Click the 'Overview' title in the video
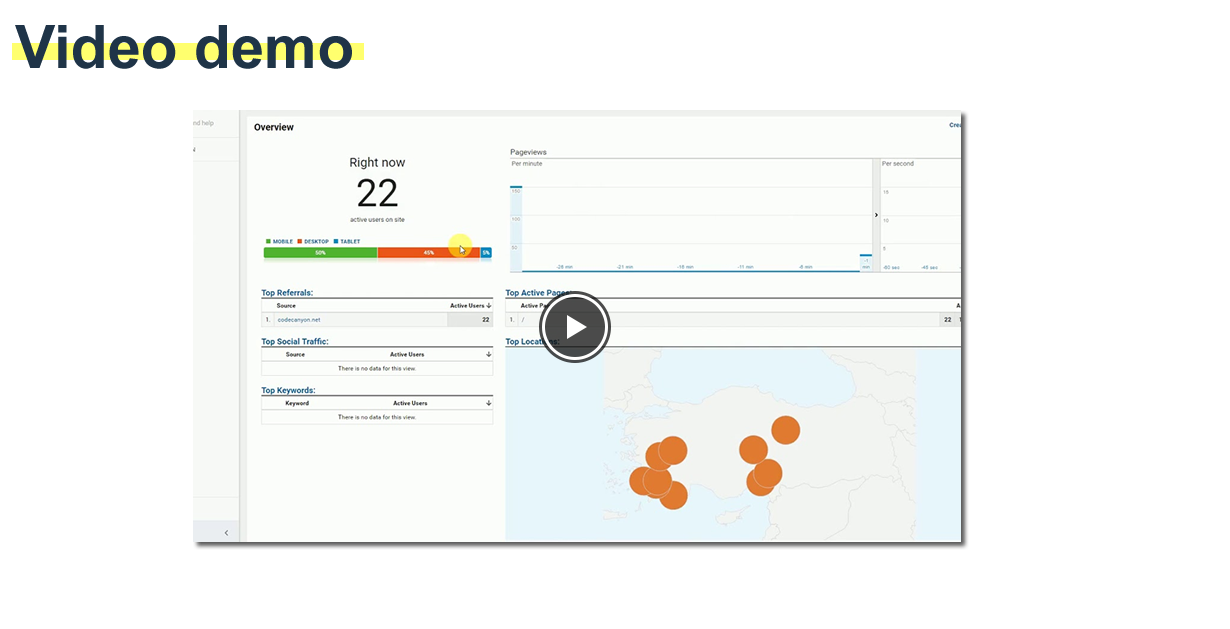This screenshot has width=1230, height=629. 274,127
